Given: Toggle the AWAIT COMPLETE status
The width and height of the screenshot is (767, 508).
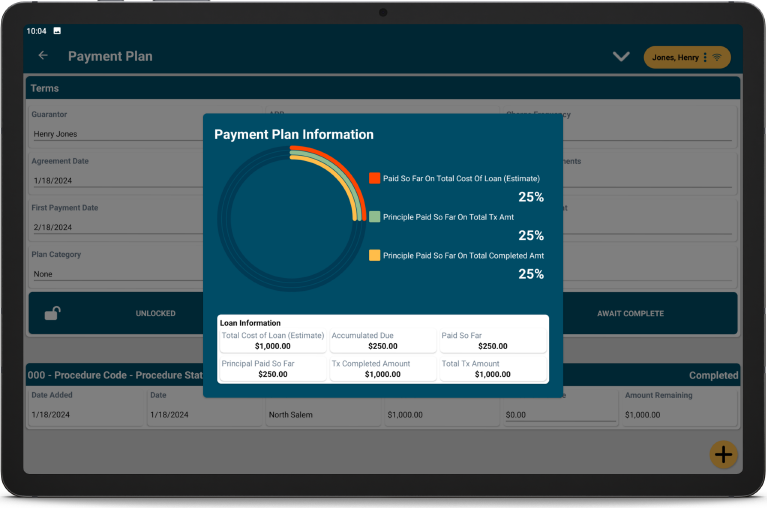Looking at the screenshot, I should [x=630, y=313].
